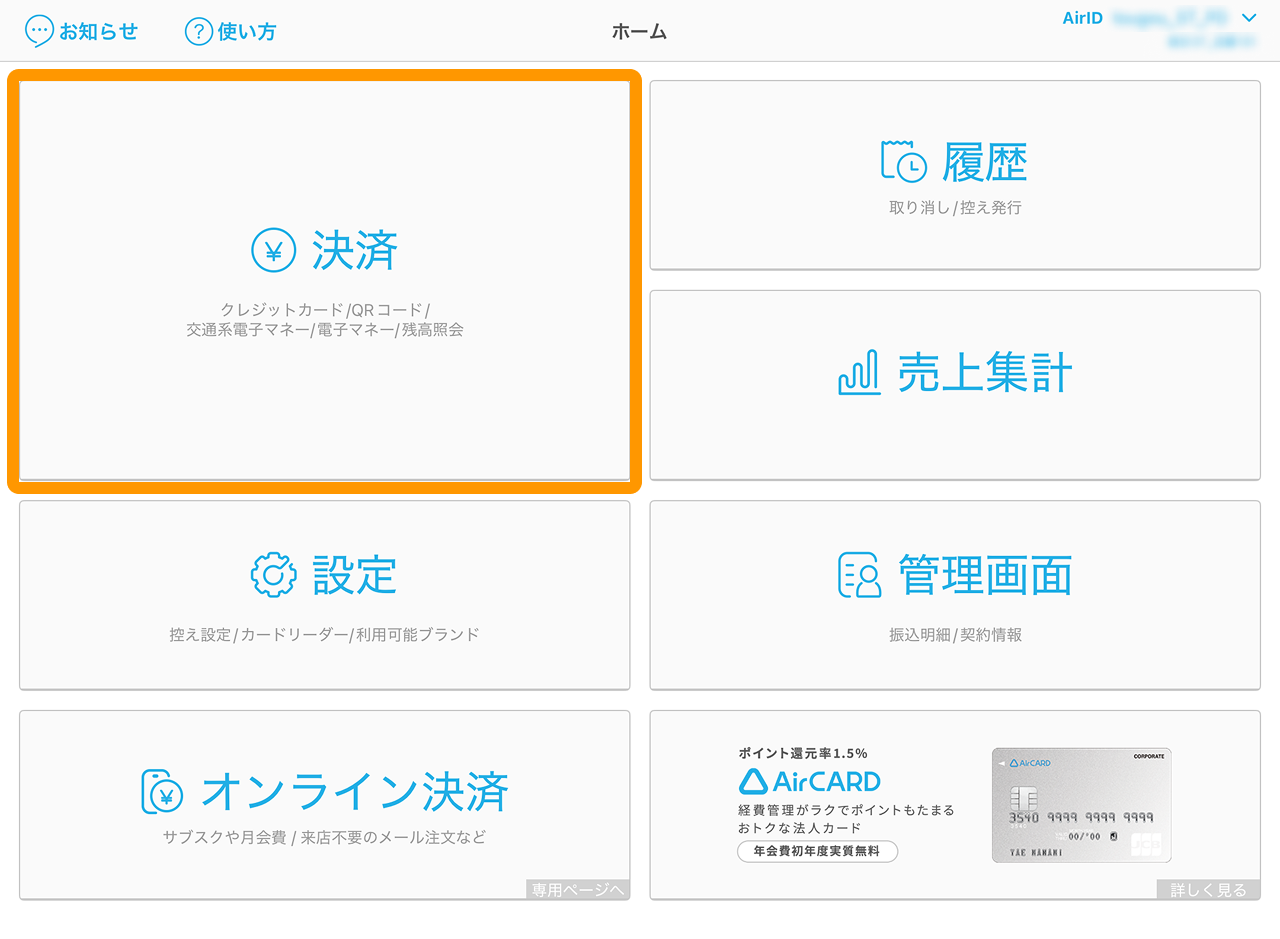Open the AirID account menu label
1280x939 pixels.
pyautogui.click(x=1082, y=18)
